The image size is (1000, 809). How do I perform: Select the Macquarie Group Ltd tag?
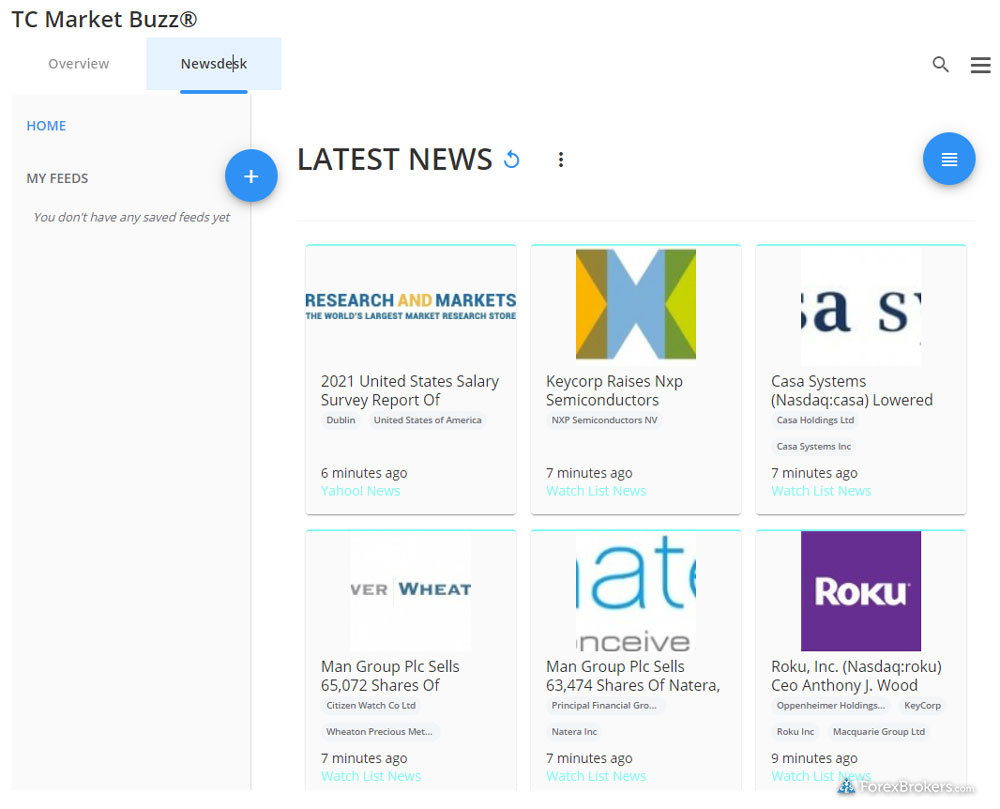tap(879, 732)
